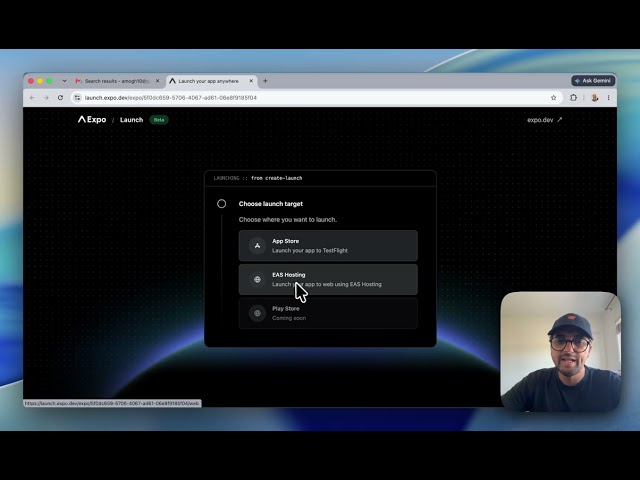Click the presenter webcam thumbnail

(560, 351)
